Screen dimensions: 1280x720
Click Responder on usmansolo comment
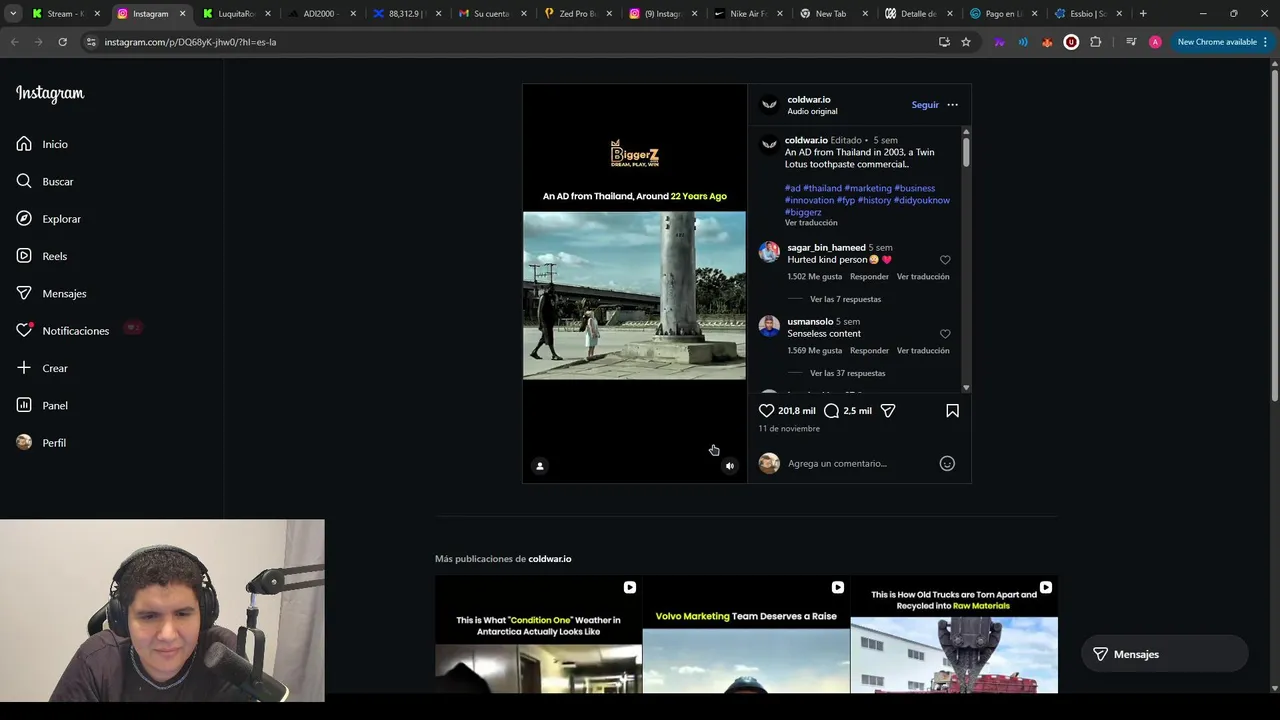click(869, 351)
